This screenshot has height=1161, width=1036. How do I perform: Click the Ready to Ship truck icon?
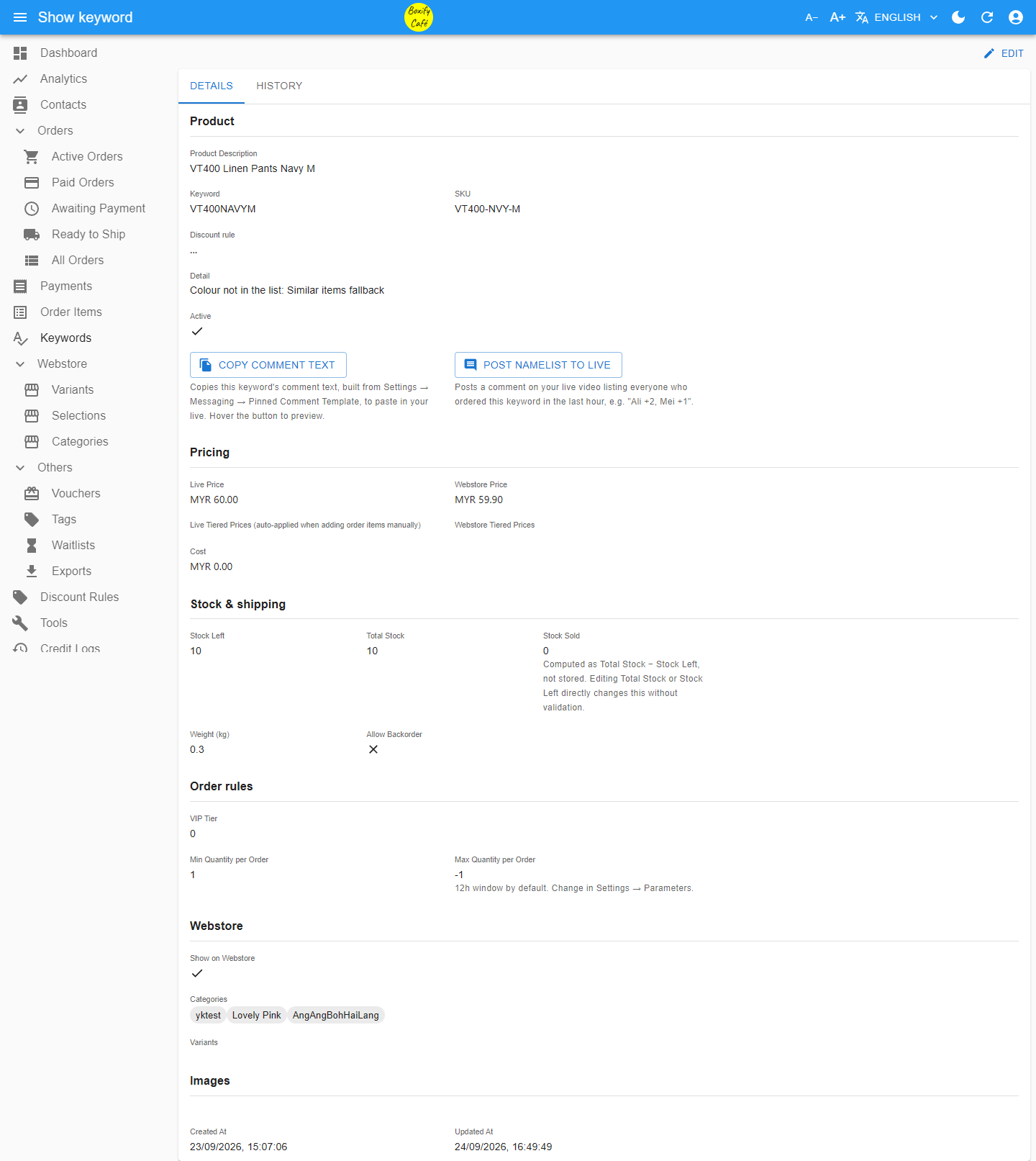[32, 234]
